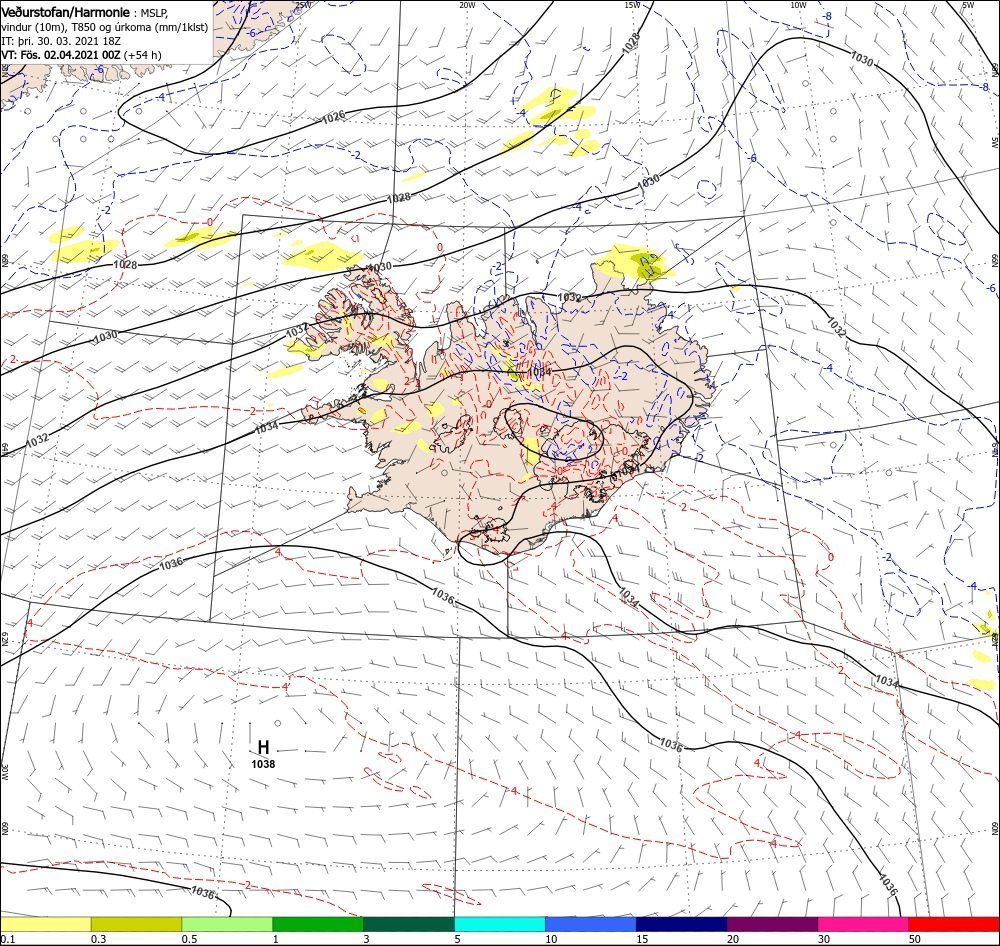Click the 20W longitude label
The image size is (1000, 946).
[x=467, y=5]
